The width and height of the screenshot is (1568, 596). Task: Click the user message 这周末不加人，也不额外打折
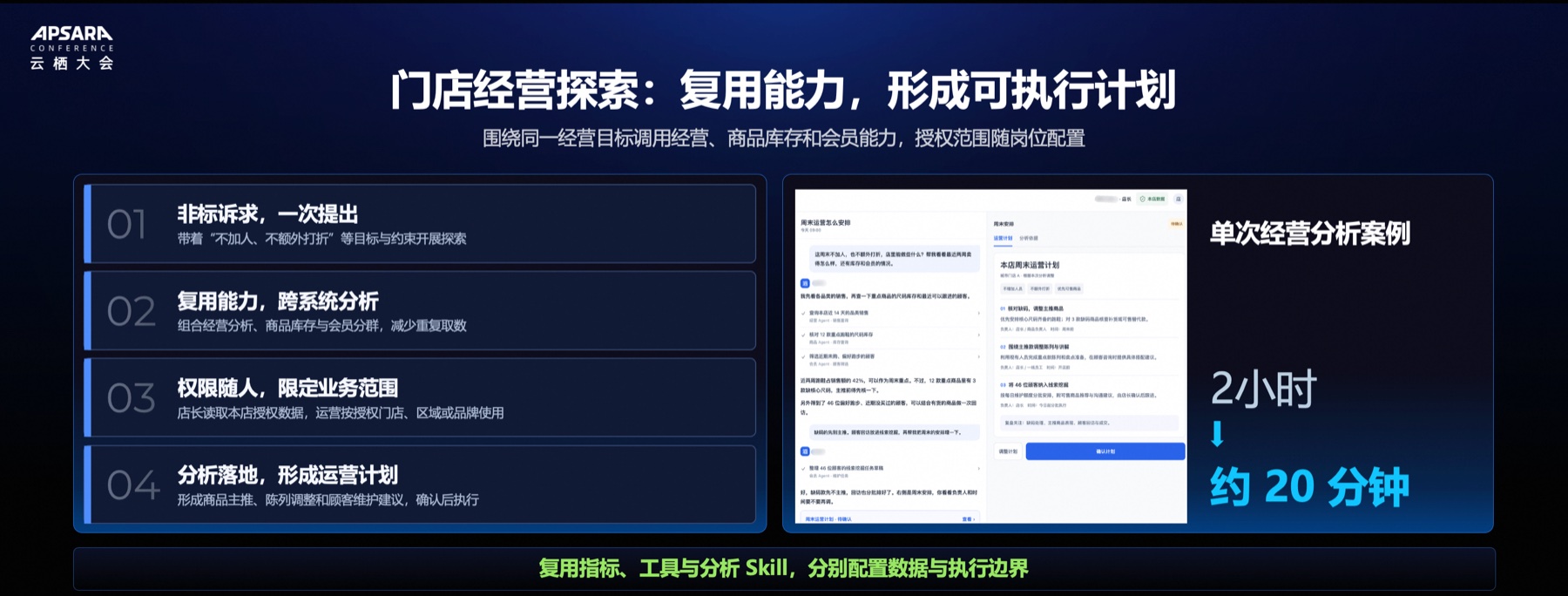pyautogui.click(x=895, y=259)
